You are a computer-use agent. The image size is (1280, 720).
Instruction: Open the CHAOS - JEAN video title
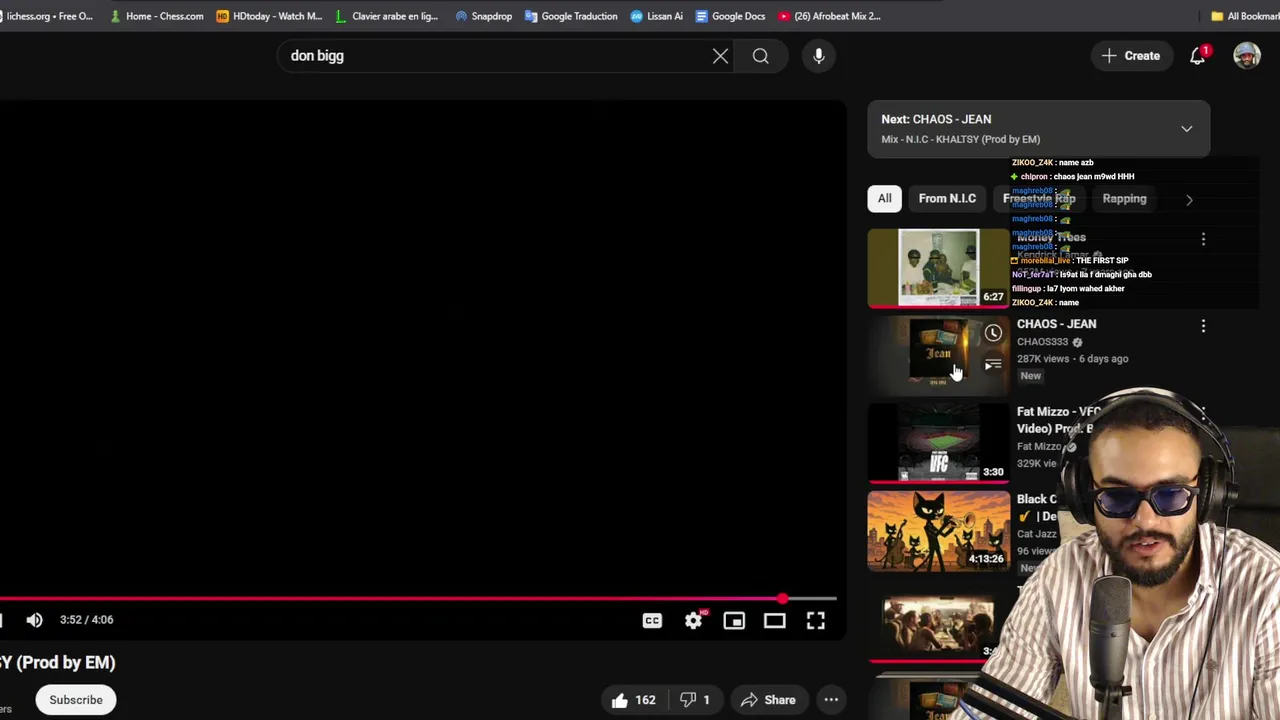pos(1056,324)
